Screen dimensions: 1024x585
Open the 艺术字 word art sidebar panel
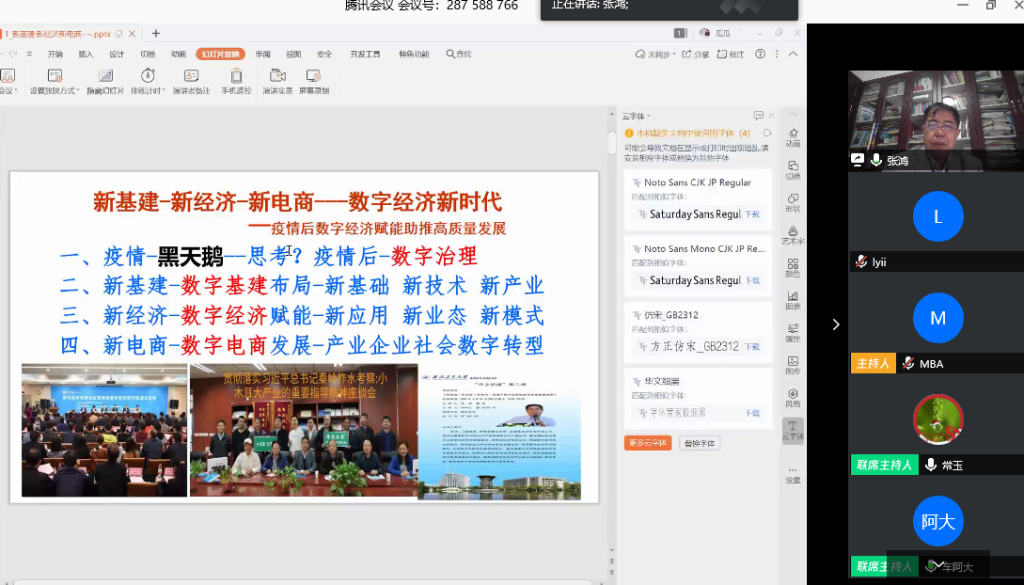click(793, 232)
